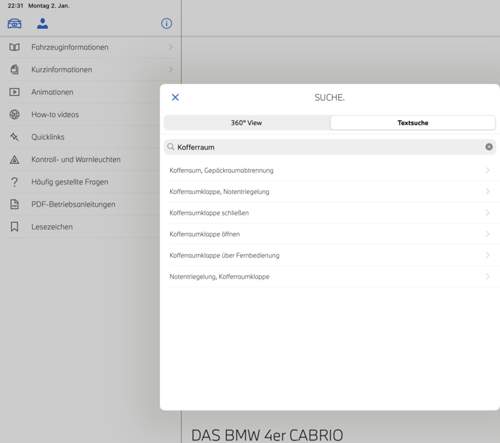500x443 pixels.
Task: Open chevron for Kofferraumklappe schließen
Action: click(487, 213)
